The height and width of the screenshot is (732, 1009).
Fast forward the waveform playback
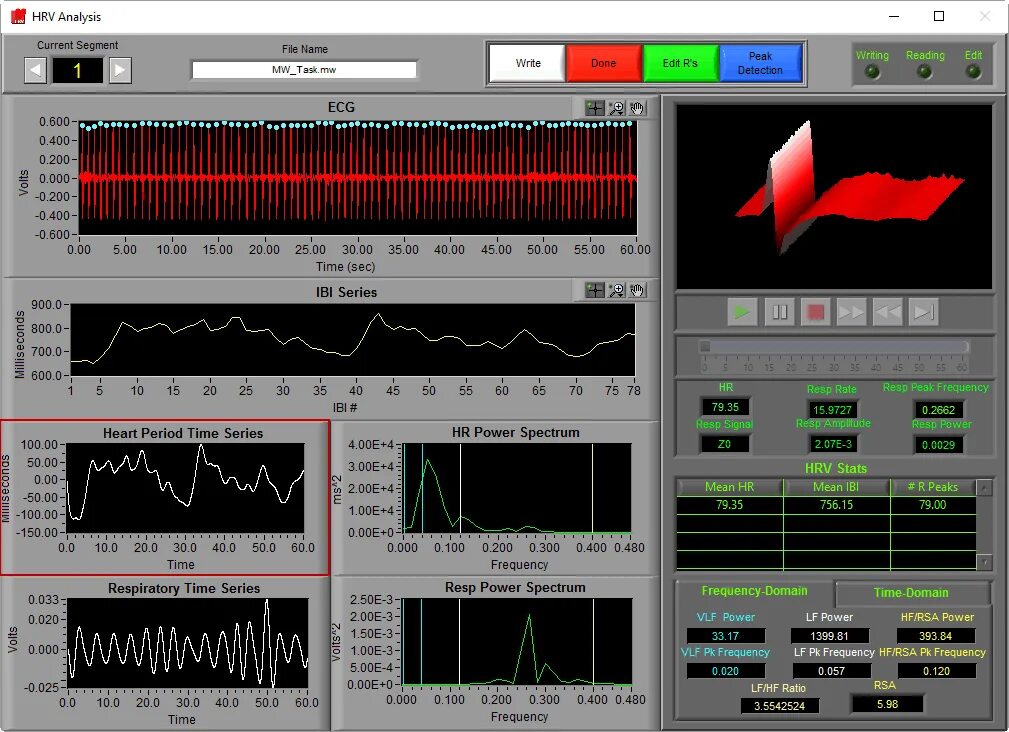851,312
